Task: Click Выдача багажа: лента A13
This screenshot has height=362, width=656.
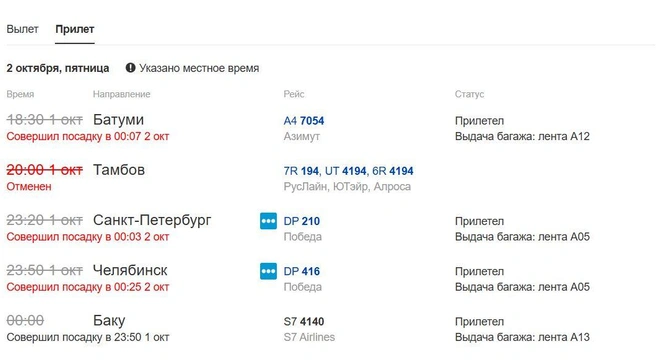Action: pyautogui.click(x=522, y=337)
